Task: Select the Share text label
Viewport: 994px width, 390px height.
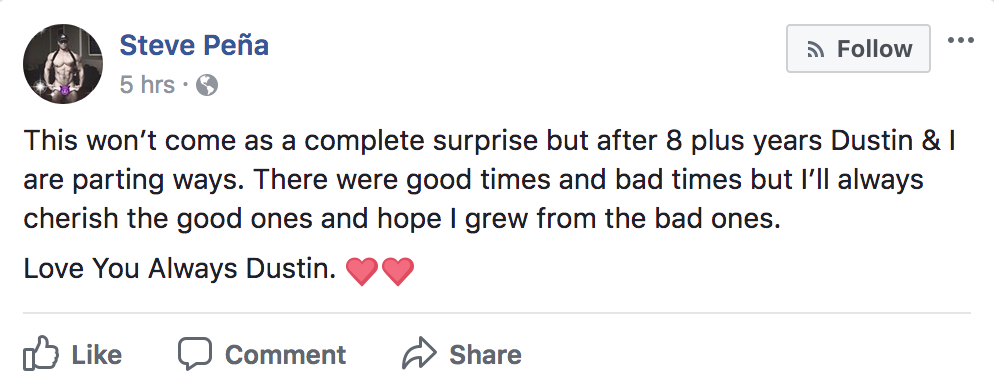Action: pos(486,354)
